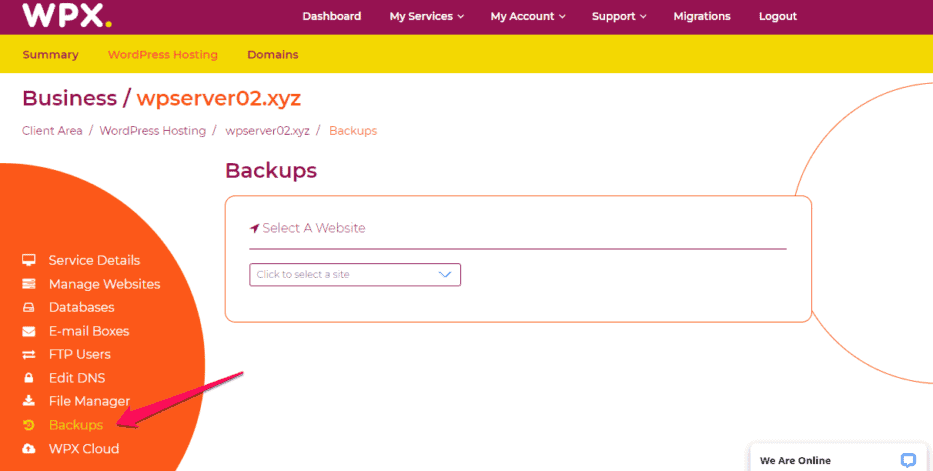Image resolution: width=933 pixels, height=471 pixels.
Task: Click the wpserver02.xyz page title
Action: point(218,98)
